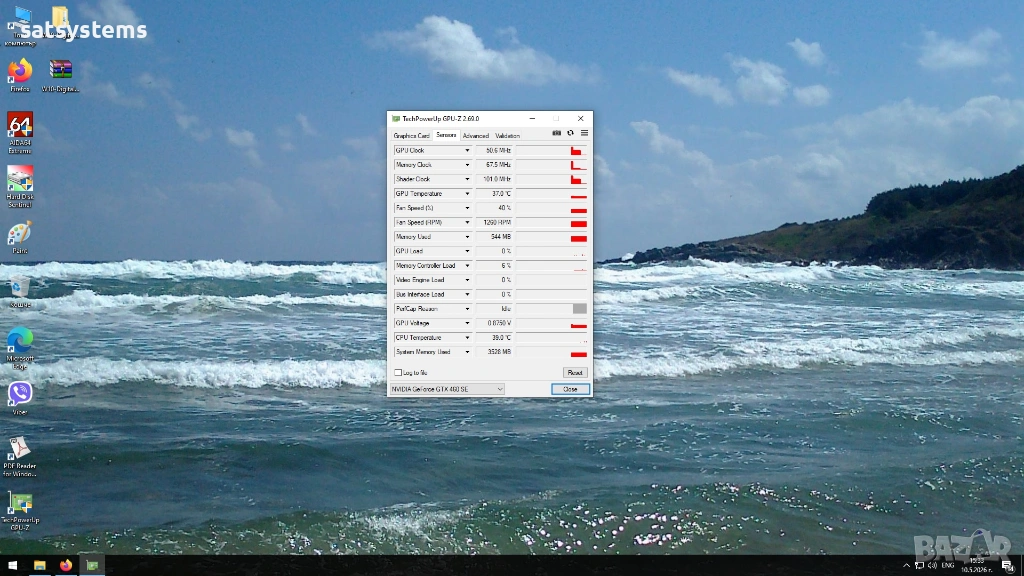Image resolution: width=1024 pixels, height=576 pixels.
Task: Open AIDA64 Extreme desktop icon
Action: click(20, 133)
